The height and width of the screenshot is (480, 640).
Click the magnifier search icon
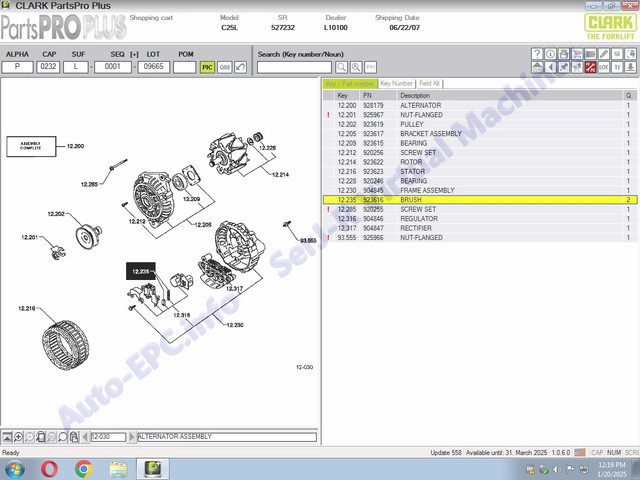pos(342,67)
